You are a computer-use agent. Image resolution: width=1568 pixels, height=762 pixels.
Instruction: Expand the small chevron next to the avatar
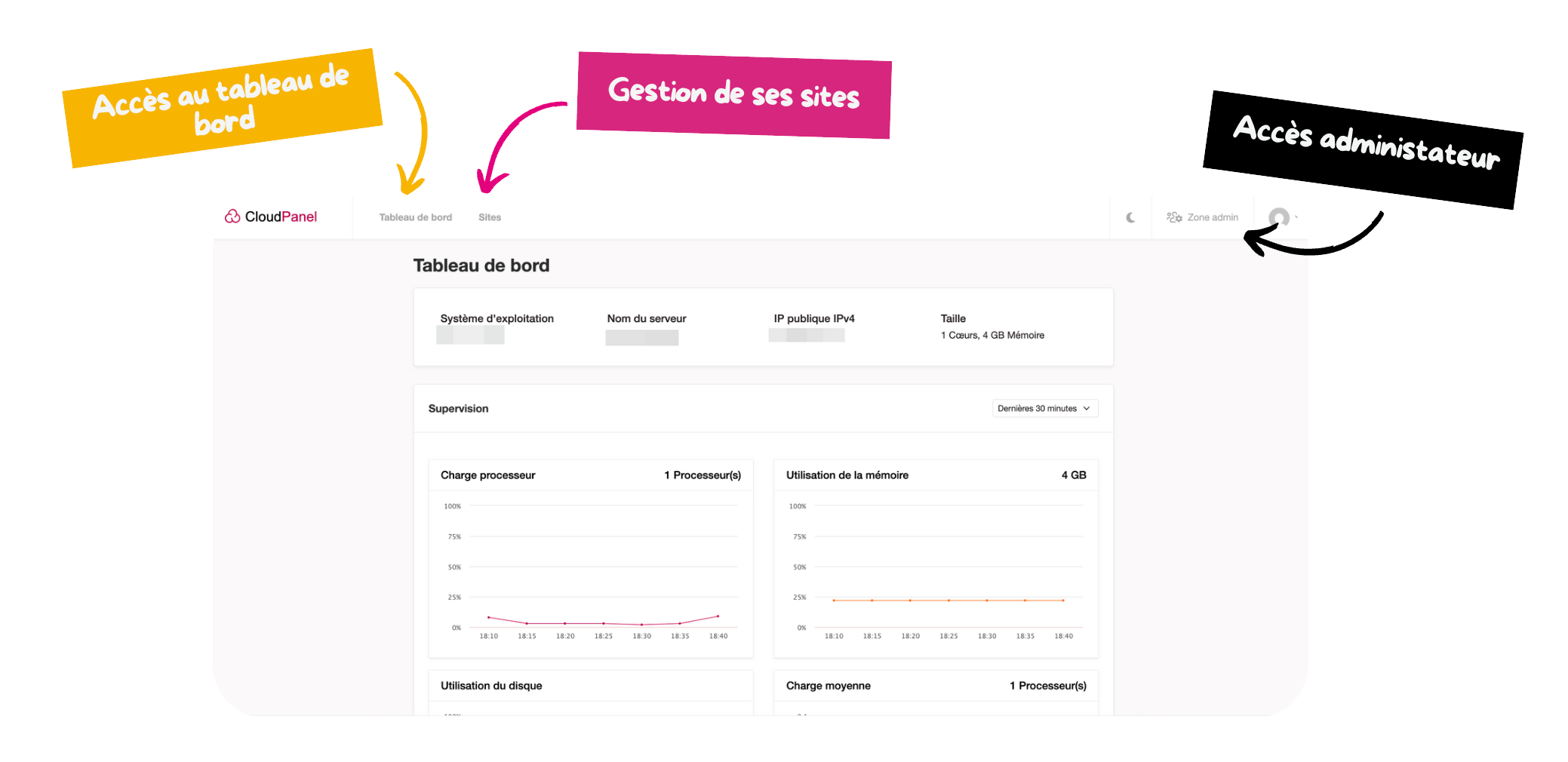point(1296,217)
